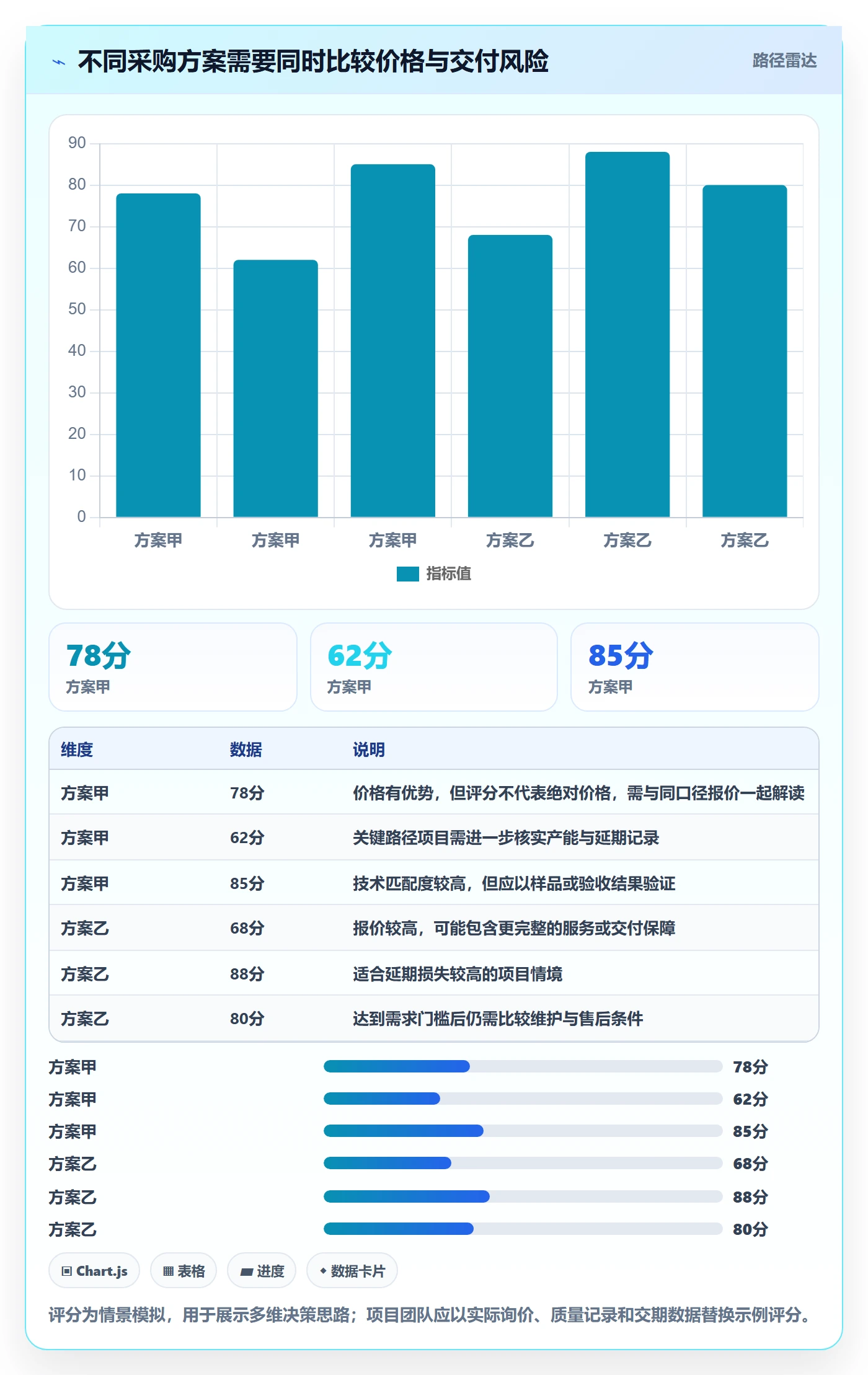The height and width of the screenshot is (1375, 868).
Task: Select the 达到需求门槛后仍需比较维护与售后条件 cell
Action: (498, 1019)
